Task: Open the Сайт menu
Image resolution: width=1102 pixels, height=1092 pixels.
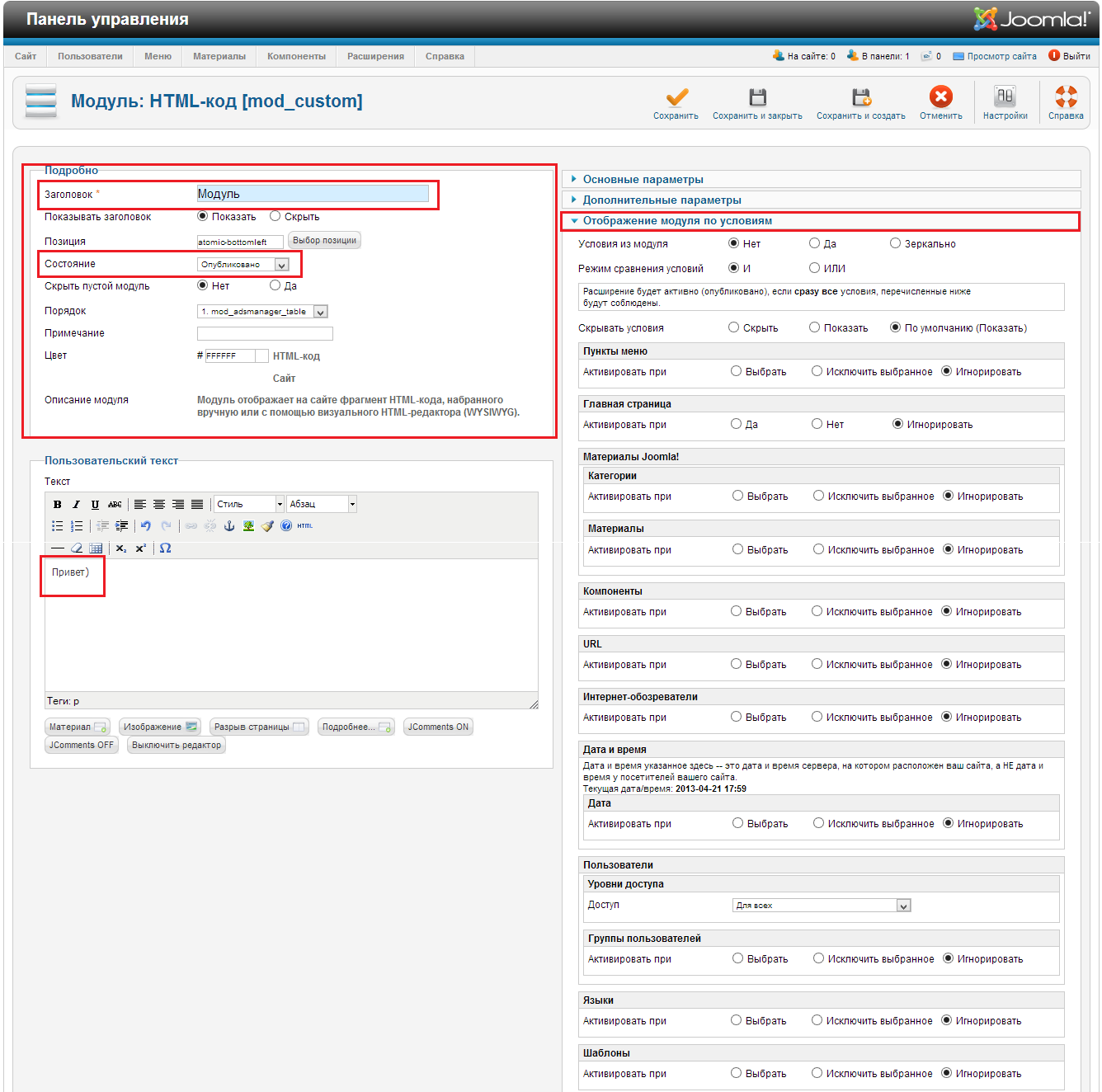Action: click(x=26, y=56)
